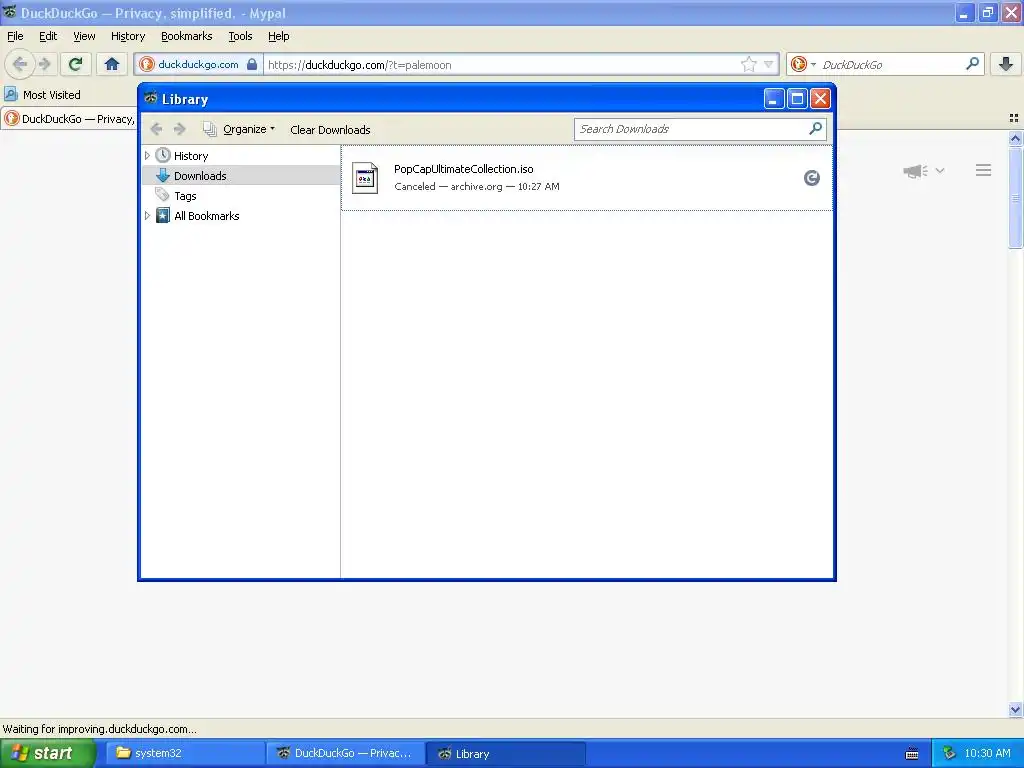
Task: Select the DuckDuckGo — Privacy browser tab
Action: (69, 118)
